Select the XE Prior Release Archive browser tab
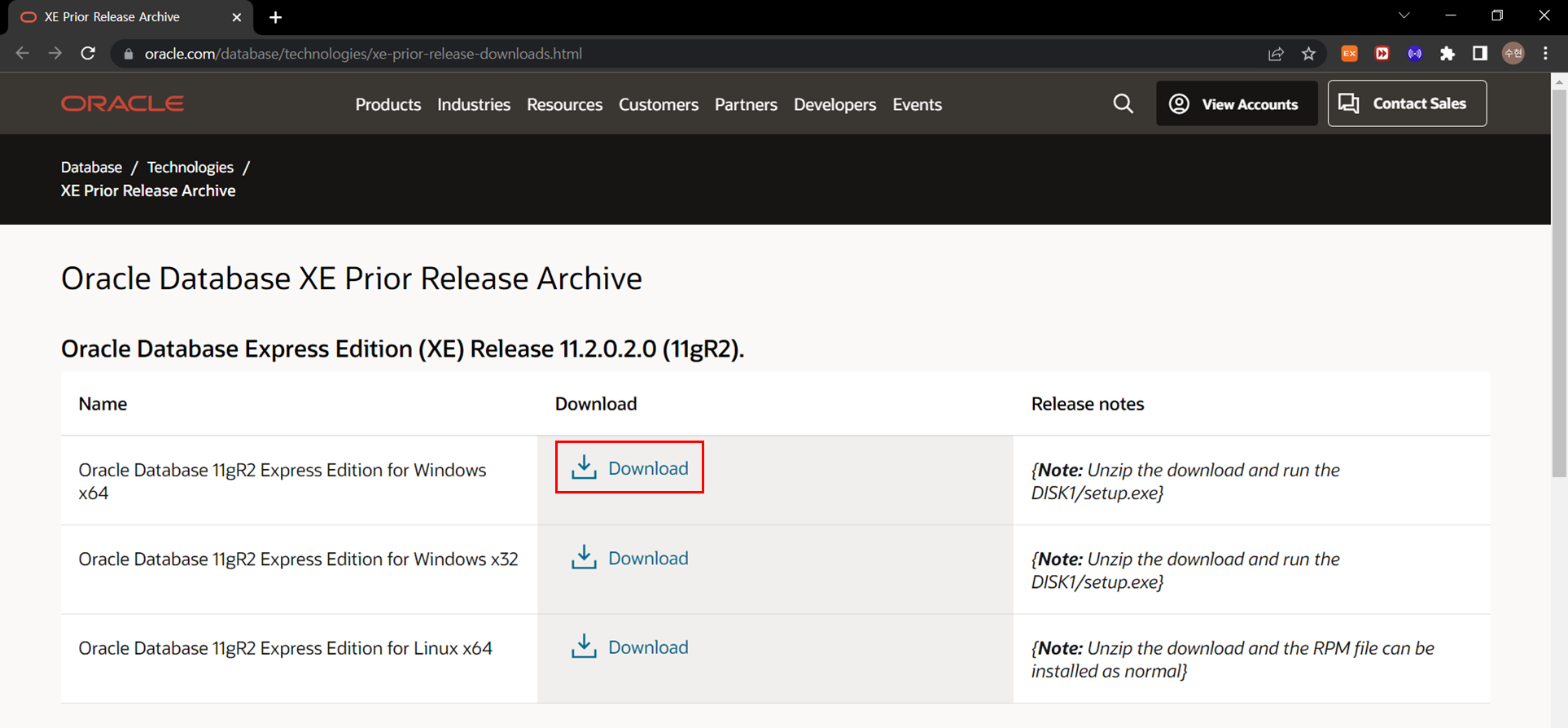The image size is (1568, 728). click(130, 17)
